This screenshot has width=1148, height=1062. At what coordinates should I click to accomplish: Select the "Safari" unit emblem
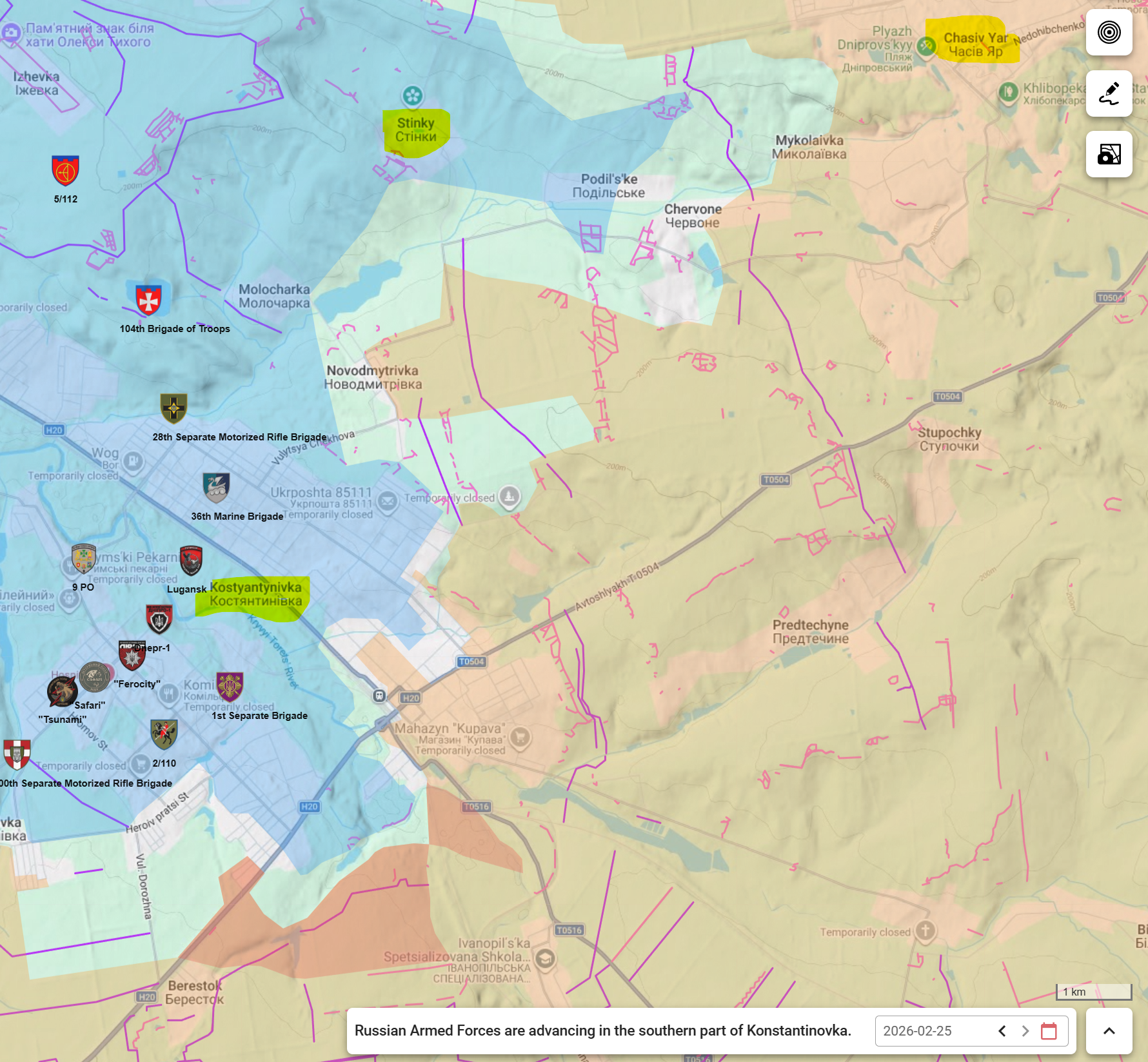tap(95, 676)
